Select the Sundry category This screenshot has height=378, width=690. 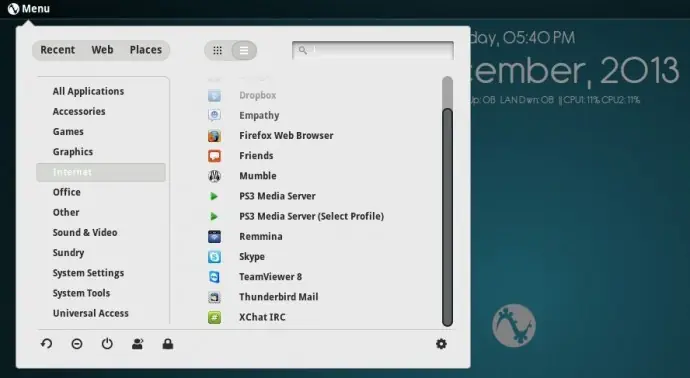point(68,253)
